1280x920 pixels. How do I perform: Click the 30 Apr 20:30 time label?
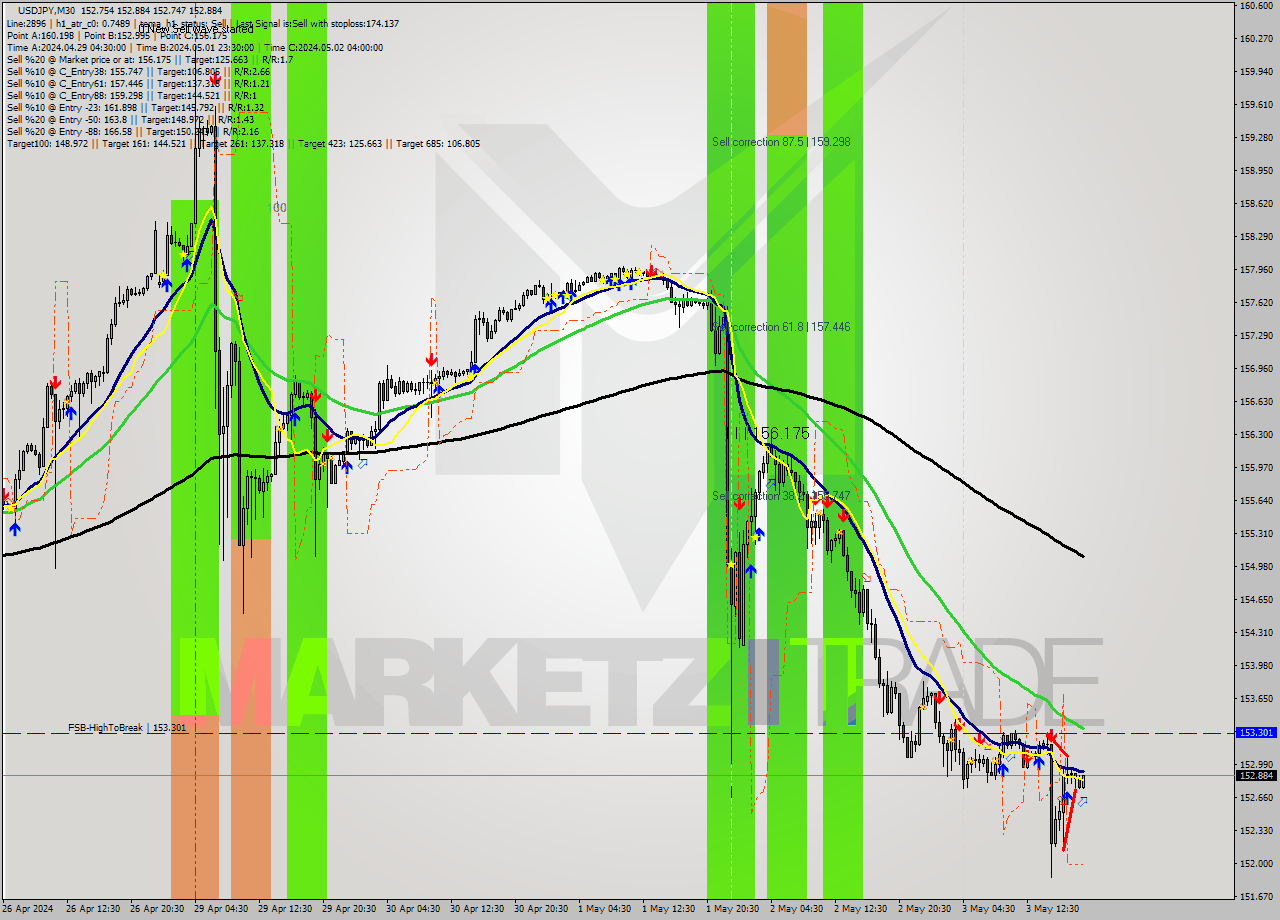pyautogui.click(x=542, y=909)
